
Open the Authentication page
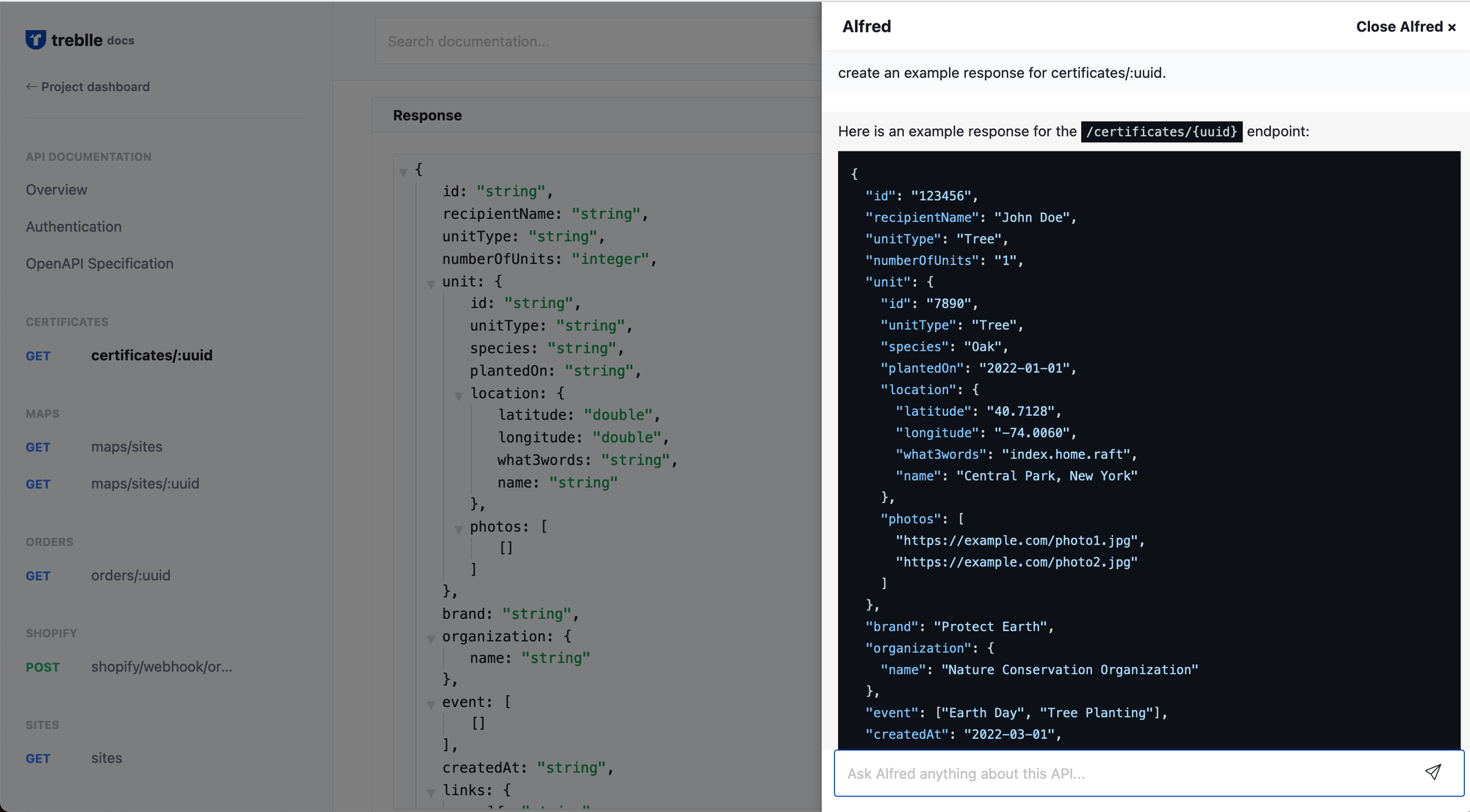click(73, 226)
